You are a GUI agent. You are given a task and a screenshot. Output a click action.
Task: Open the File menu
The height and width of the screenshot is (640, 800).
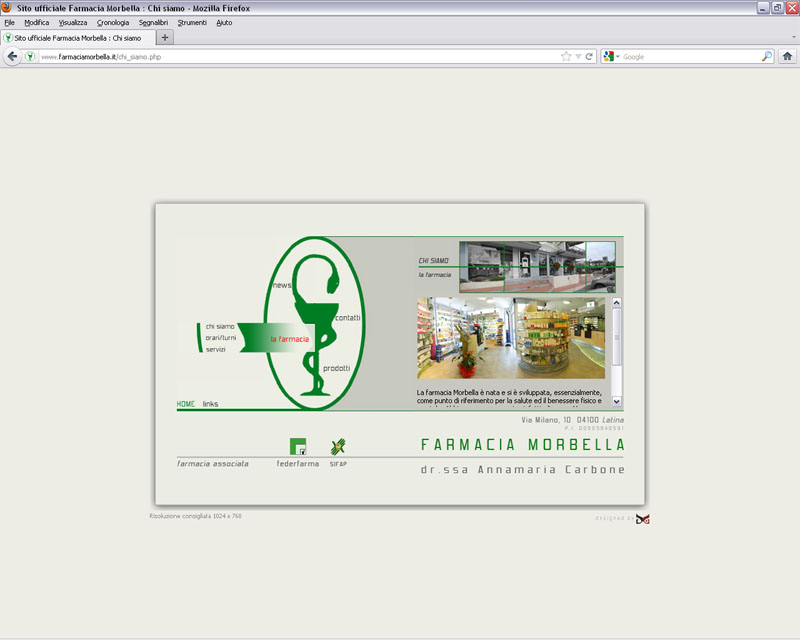tap(9, 22)
